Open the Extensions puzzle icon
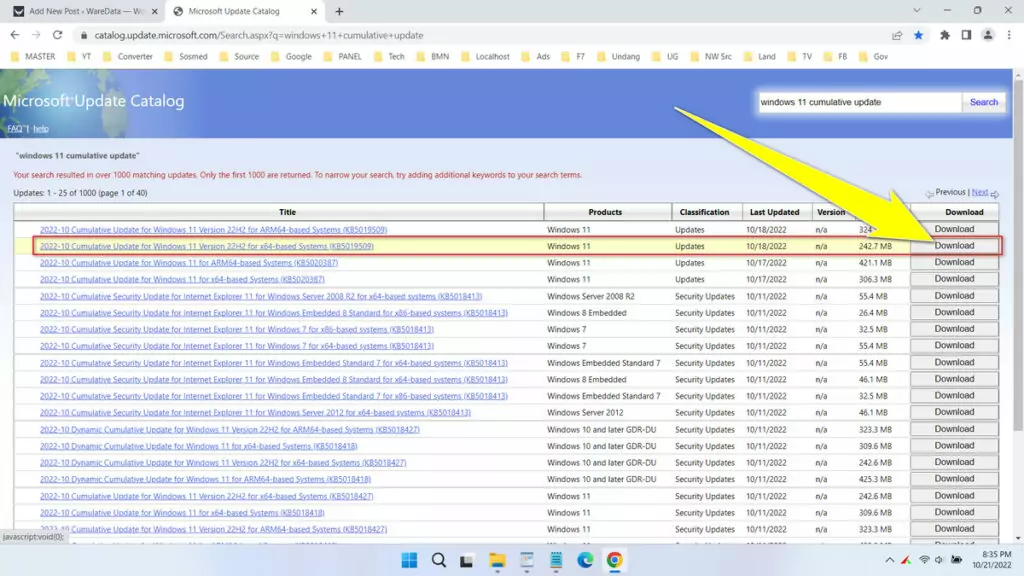This screenshot has width=1024, height=576. pos(944,35)
